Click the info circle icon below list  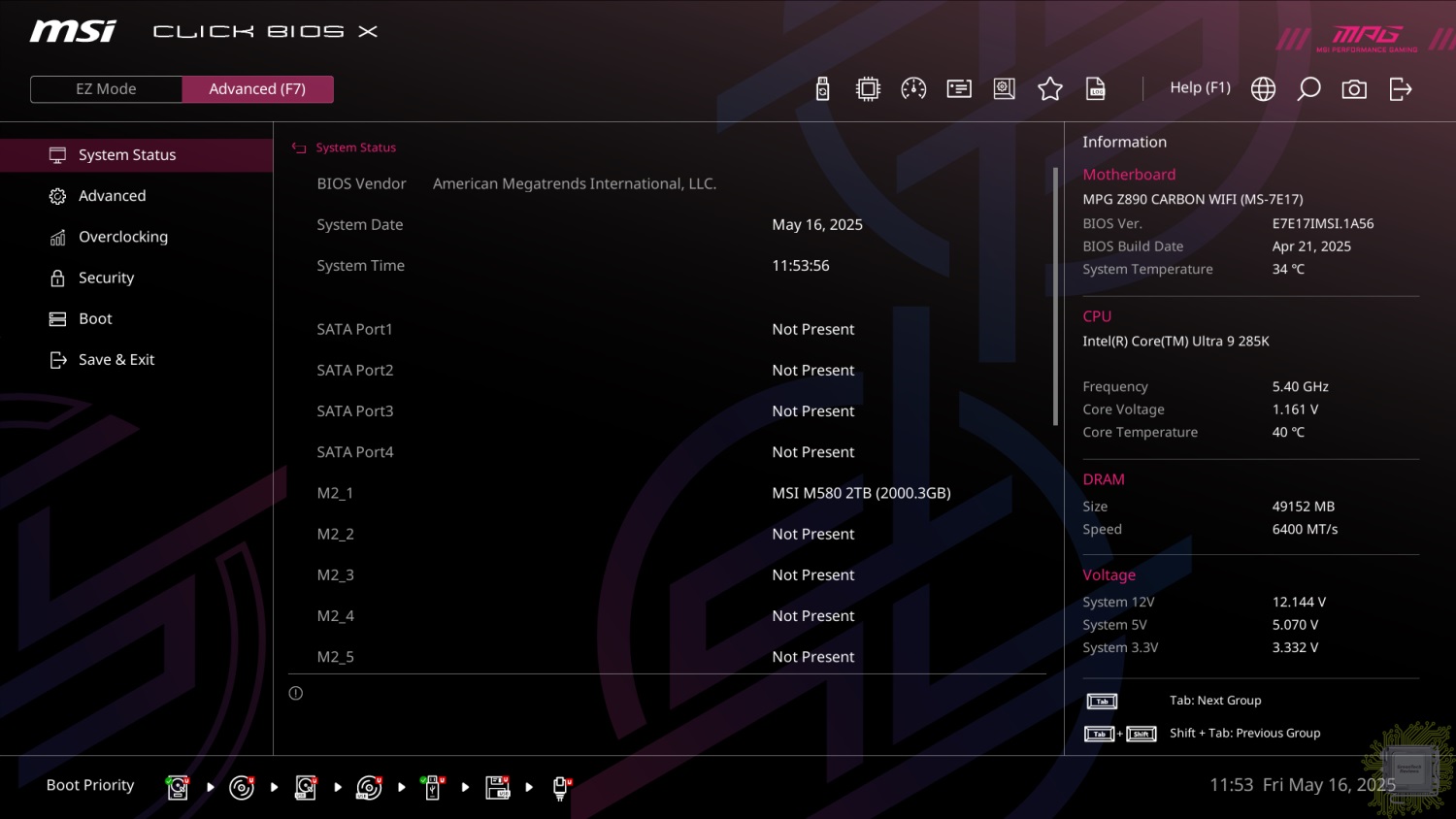[x=296, y=693]
